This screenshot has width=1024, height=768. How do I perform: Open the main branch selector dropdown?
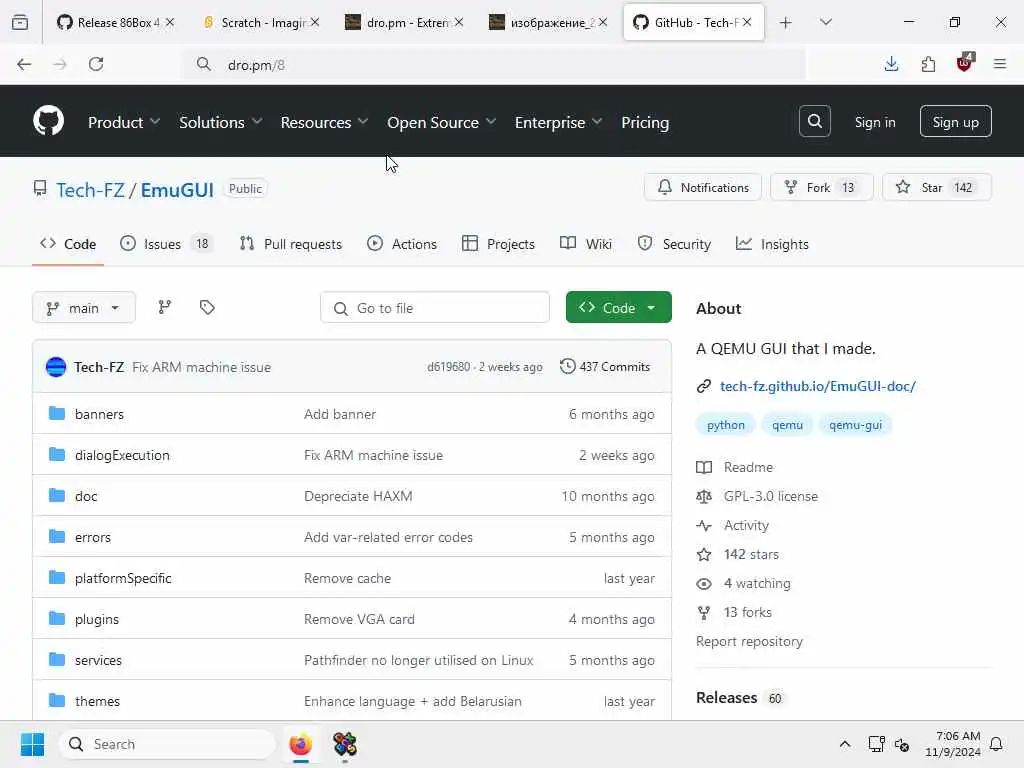[84, 308]
